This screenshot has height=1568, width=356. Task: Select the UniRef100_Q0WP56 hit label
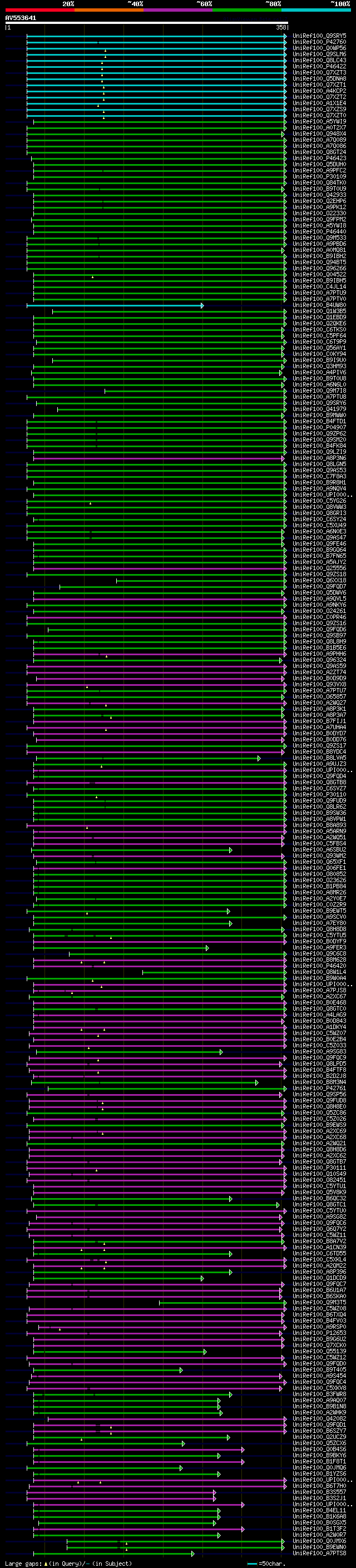(319, 48)
